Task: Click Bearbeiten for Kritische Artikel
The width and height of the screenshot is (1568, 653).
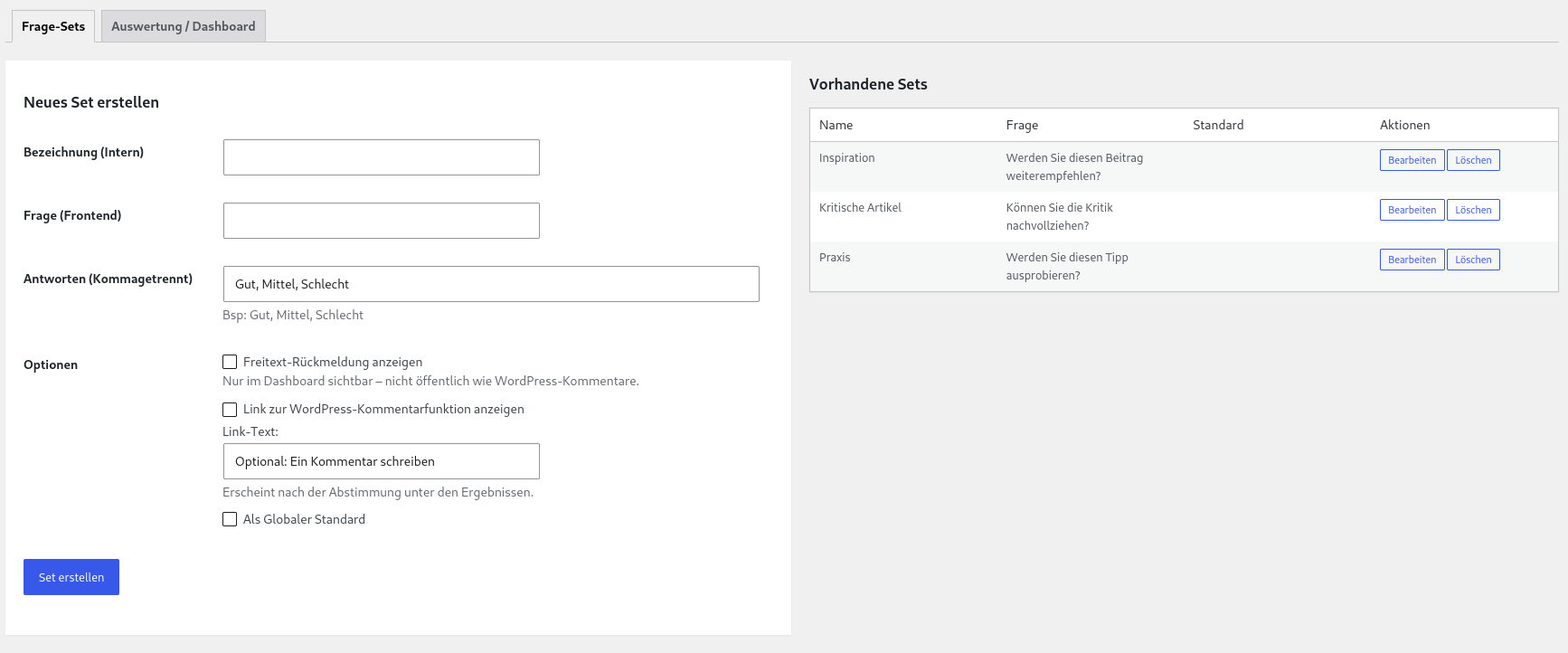Action: click(1412, 210)
